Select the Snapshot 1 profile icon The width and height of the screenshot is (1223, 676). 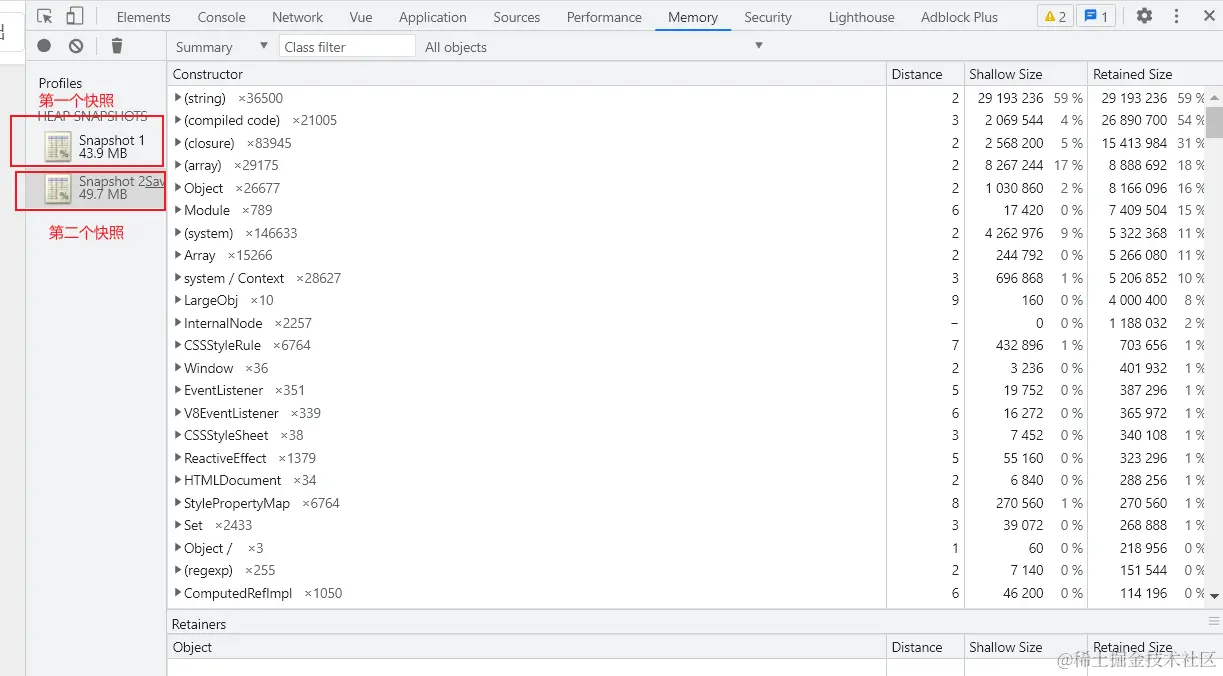(58, 146)
